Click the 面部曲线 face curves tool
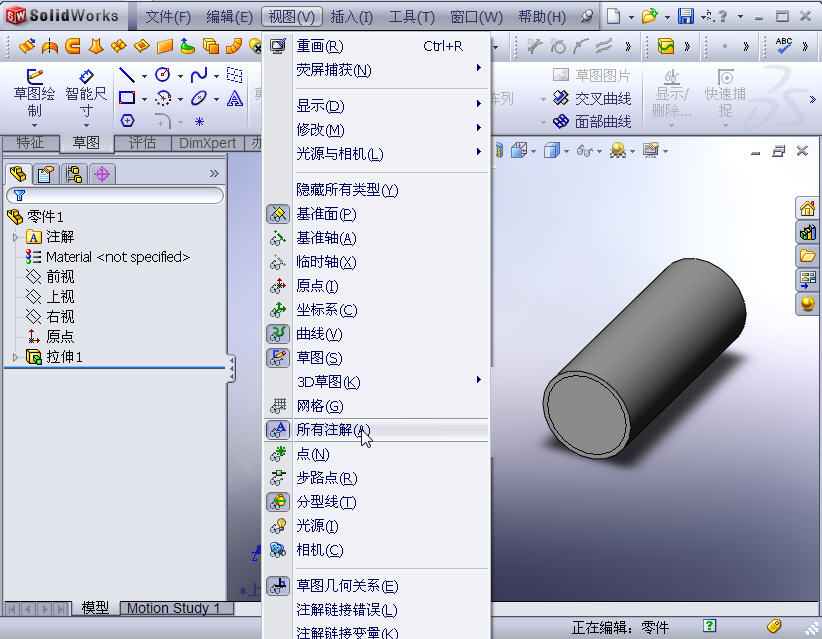The height and width of the screenshot is (639, 822). pyautogui.click(x=592, y=122)
